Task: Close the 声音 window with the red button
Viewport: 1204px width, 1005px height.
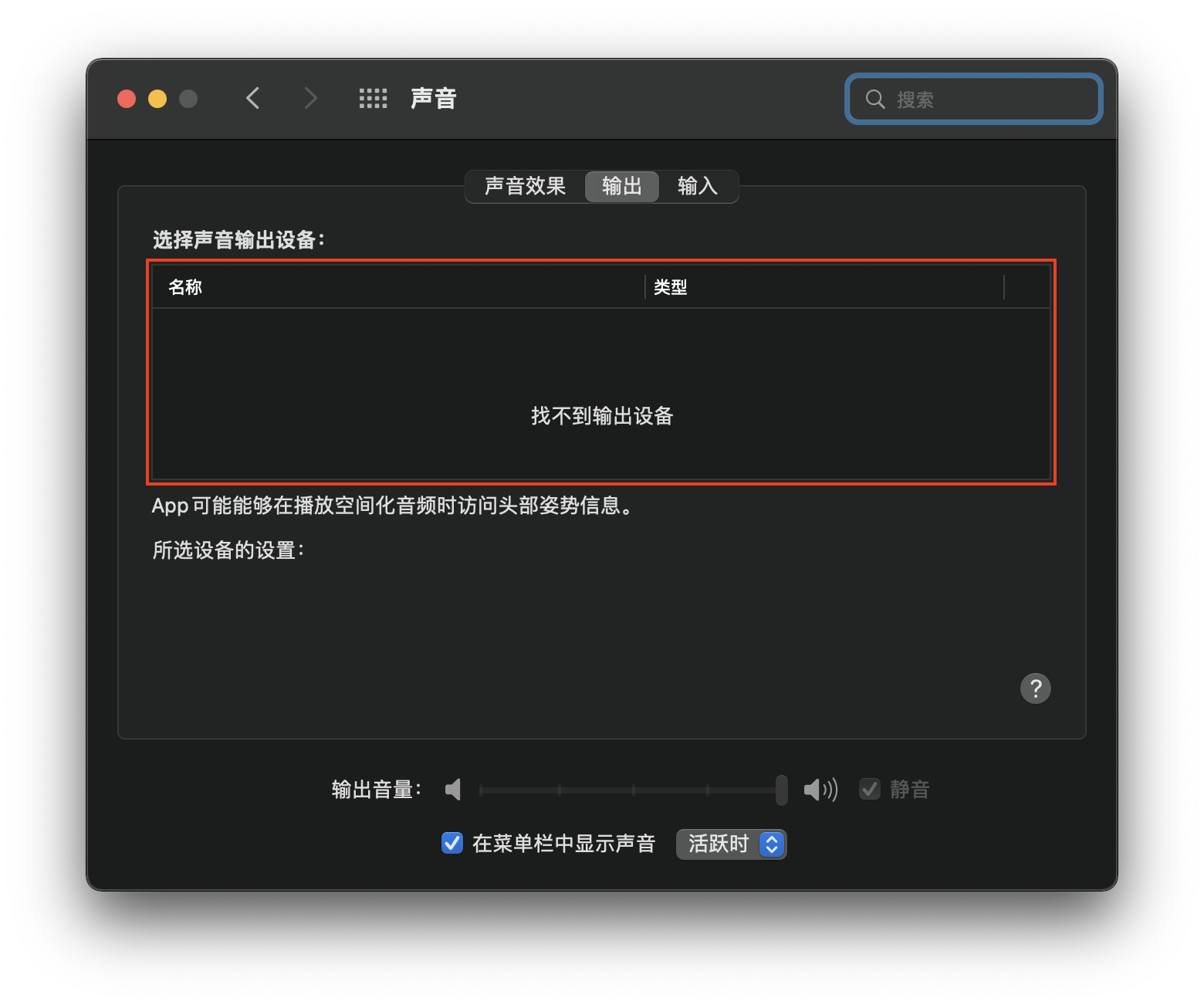Action: click(127, 99)
